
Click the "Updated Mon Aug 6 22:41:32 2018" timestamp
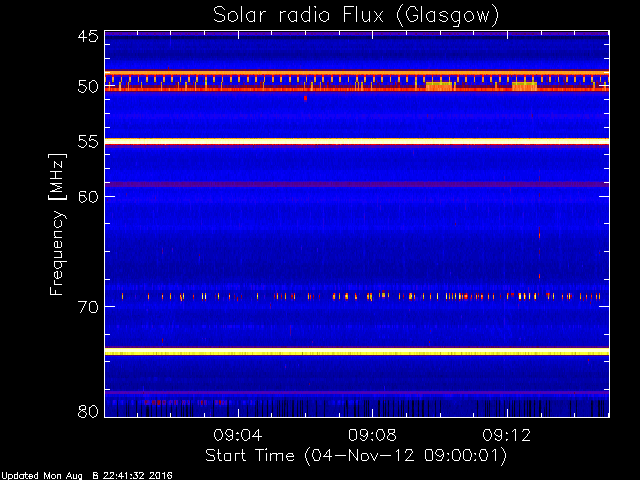pyautogui.click(x=87, y=476)
